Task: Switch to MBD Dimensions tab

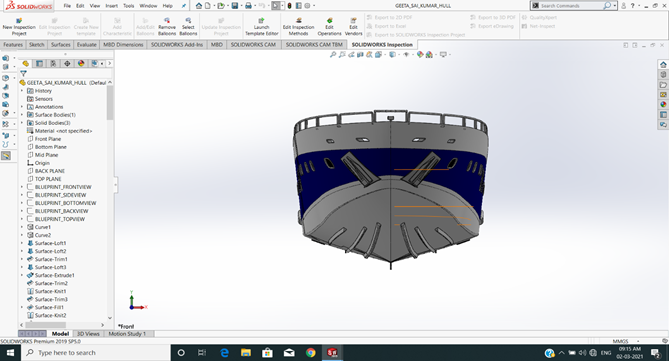Action: [123, 44]
